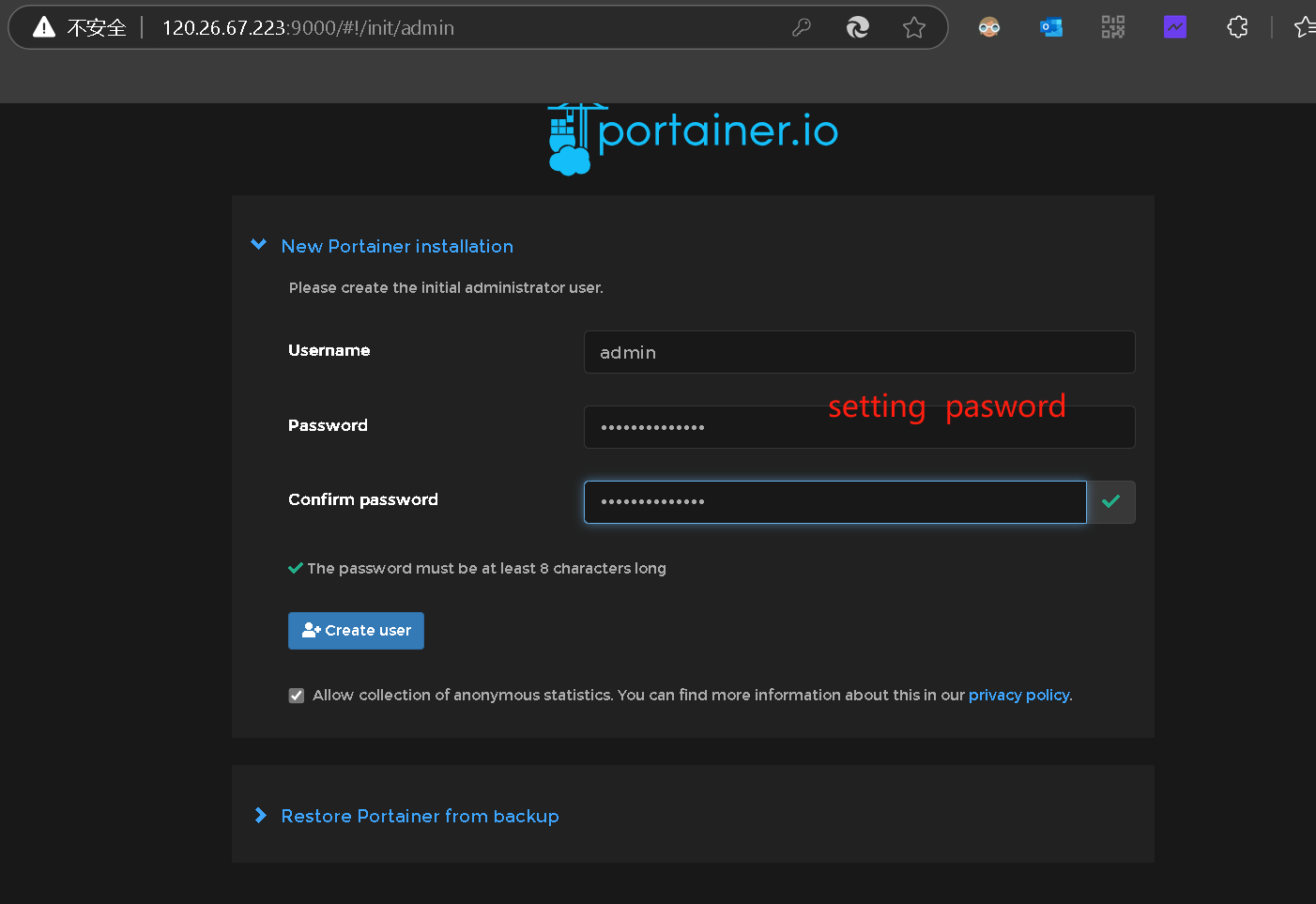
Task: Focus the admin Username input field
Action: point(859,352)
